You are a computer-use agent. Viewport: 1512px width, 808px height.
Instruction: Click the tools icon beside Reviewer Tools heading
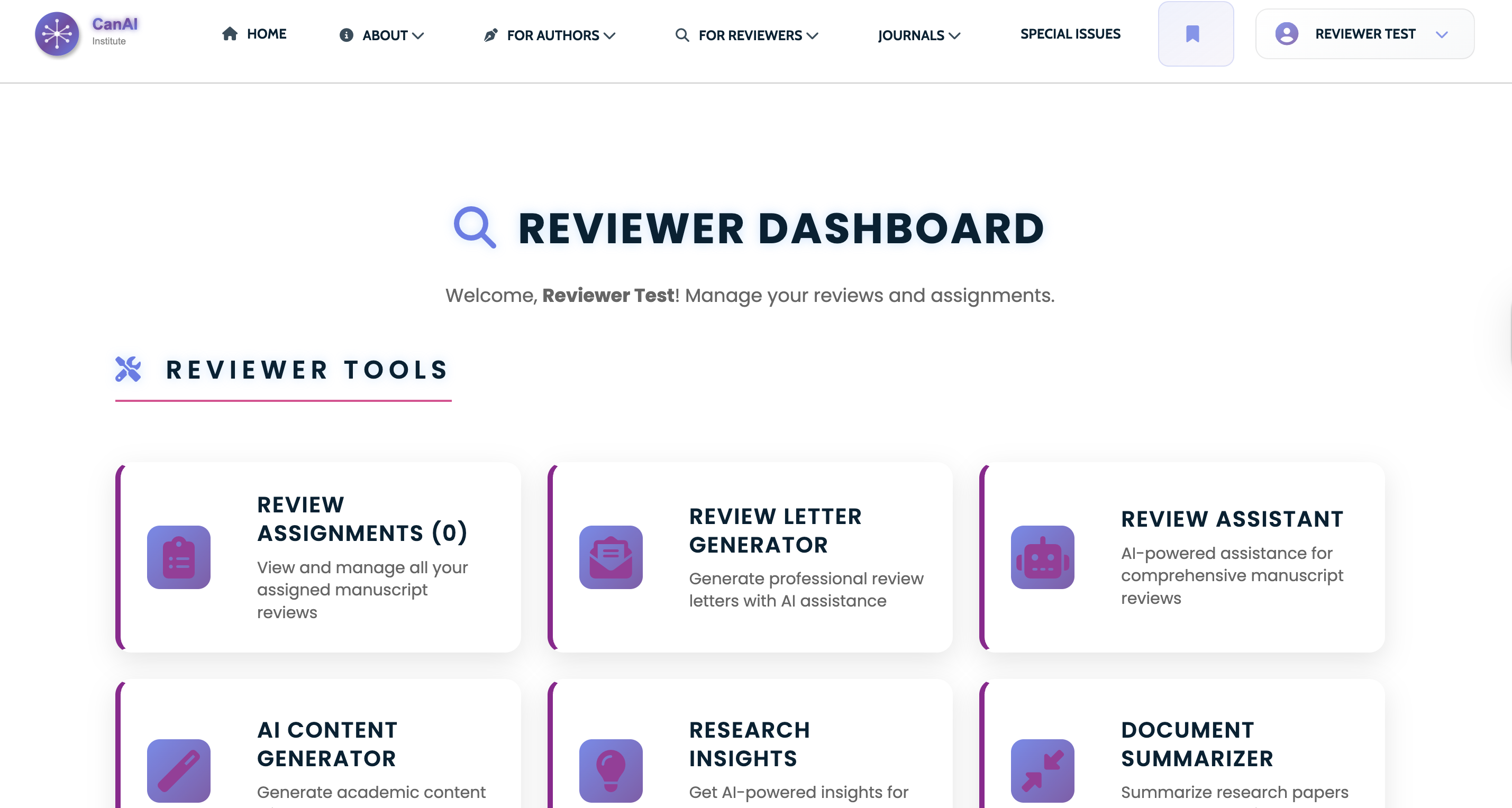pos(128,369)
